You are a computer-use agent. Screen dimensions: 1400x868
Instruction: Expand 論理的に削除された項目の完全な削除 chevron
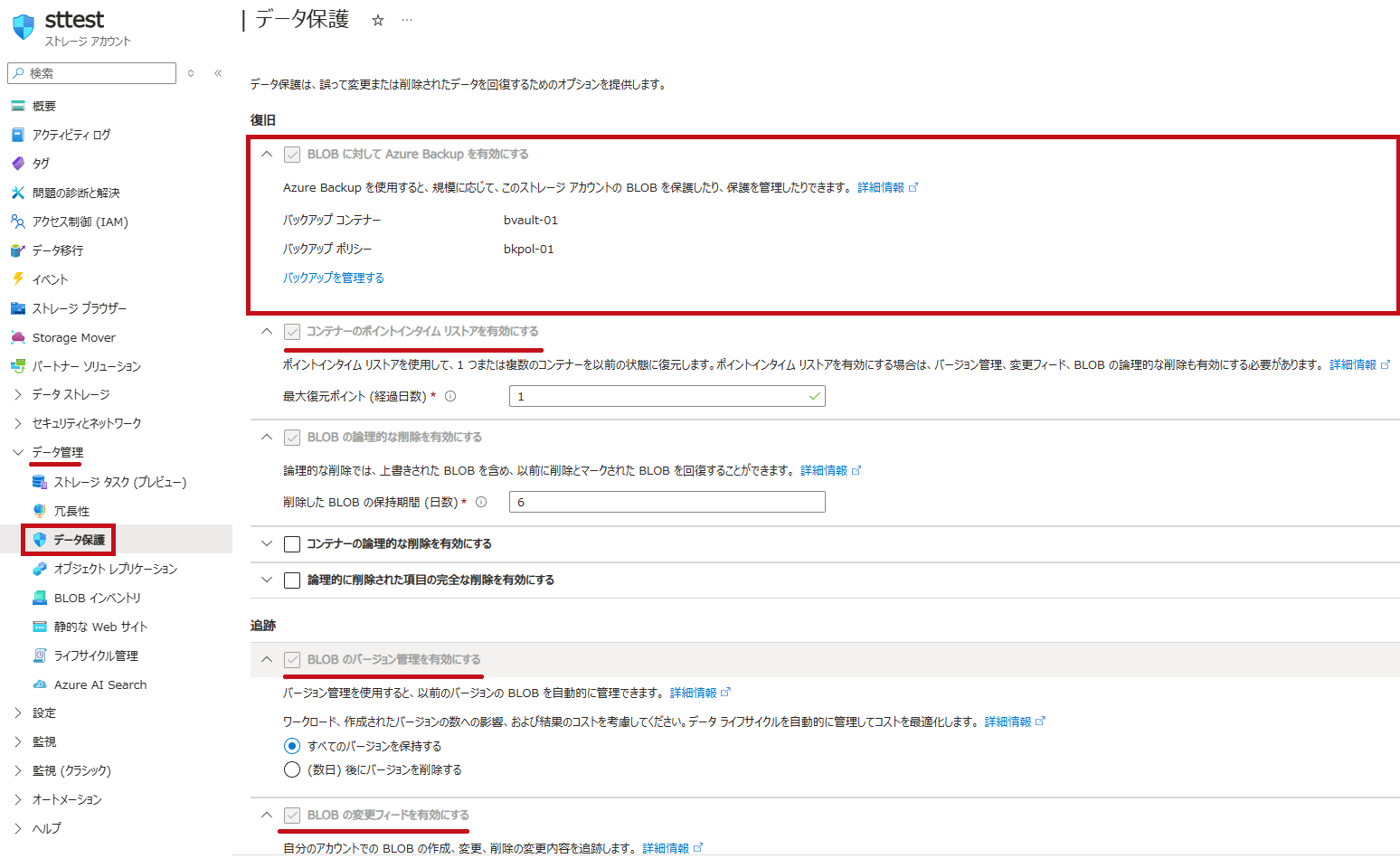267,580
